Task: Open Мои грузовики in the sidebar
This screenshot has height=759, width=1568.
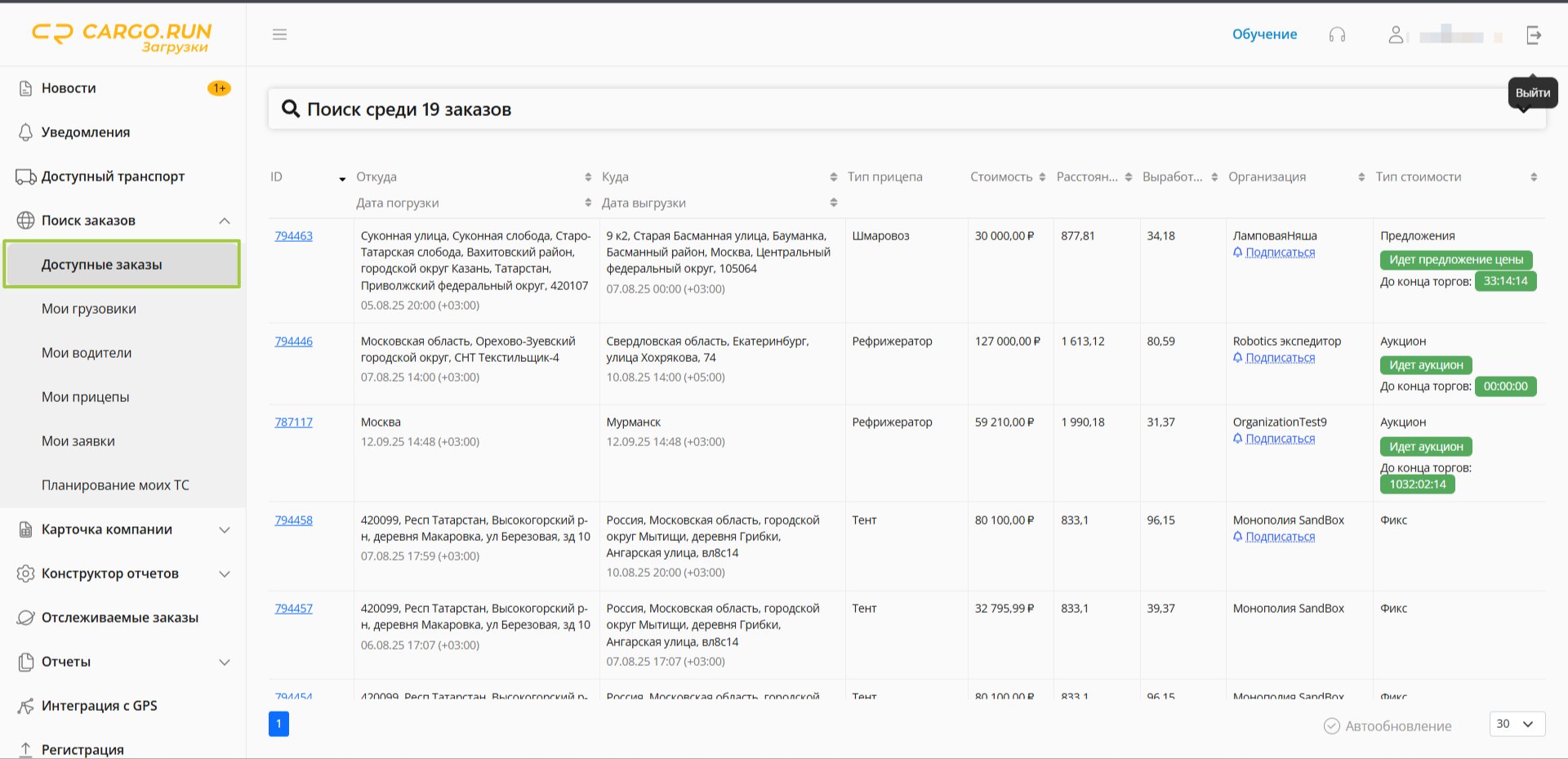Action: pos(89,309)
